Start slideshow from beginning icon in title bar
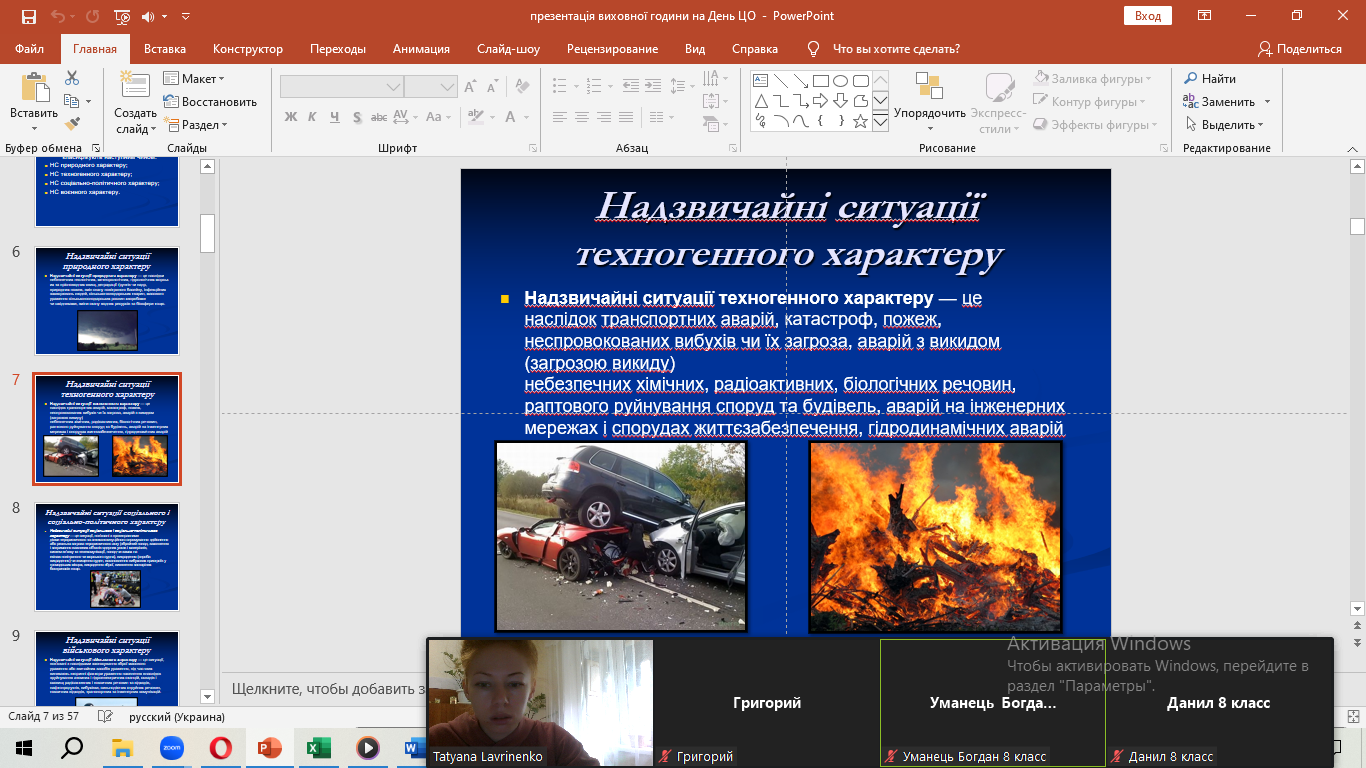Viewport: 1366px width, 768px height. [x=122, y=16]
